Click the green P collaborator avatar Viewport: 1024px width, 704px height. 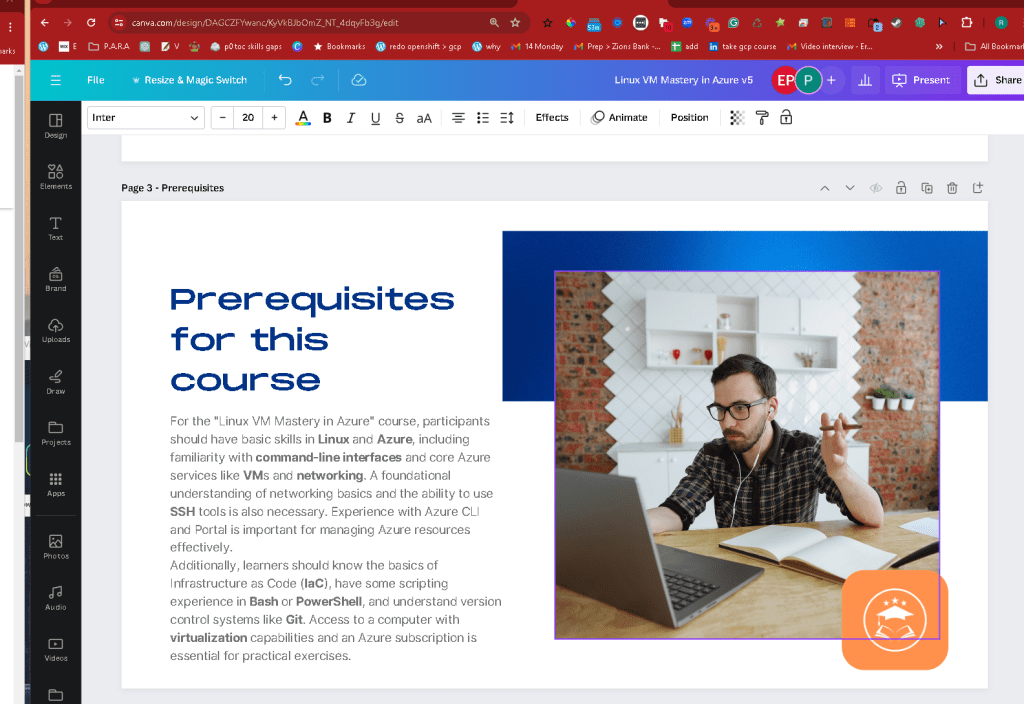[808, 80]
